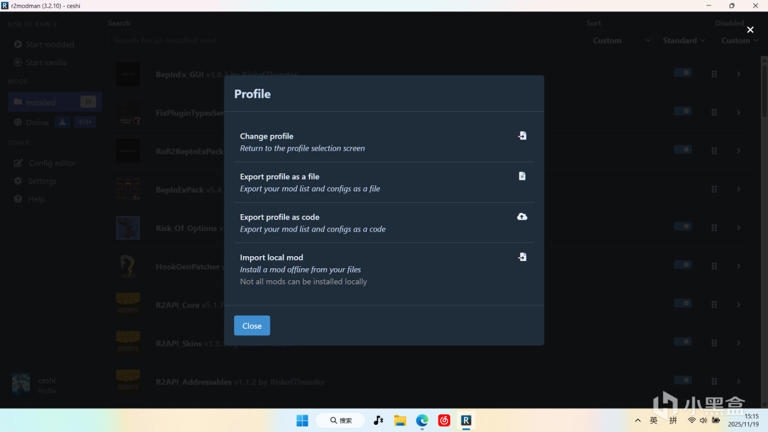Toggle the R2API_Addressables mod switch
The image size is (768, 432).
(x=683, y=380)
